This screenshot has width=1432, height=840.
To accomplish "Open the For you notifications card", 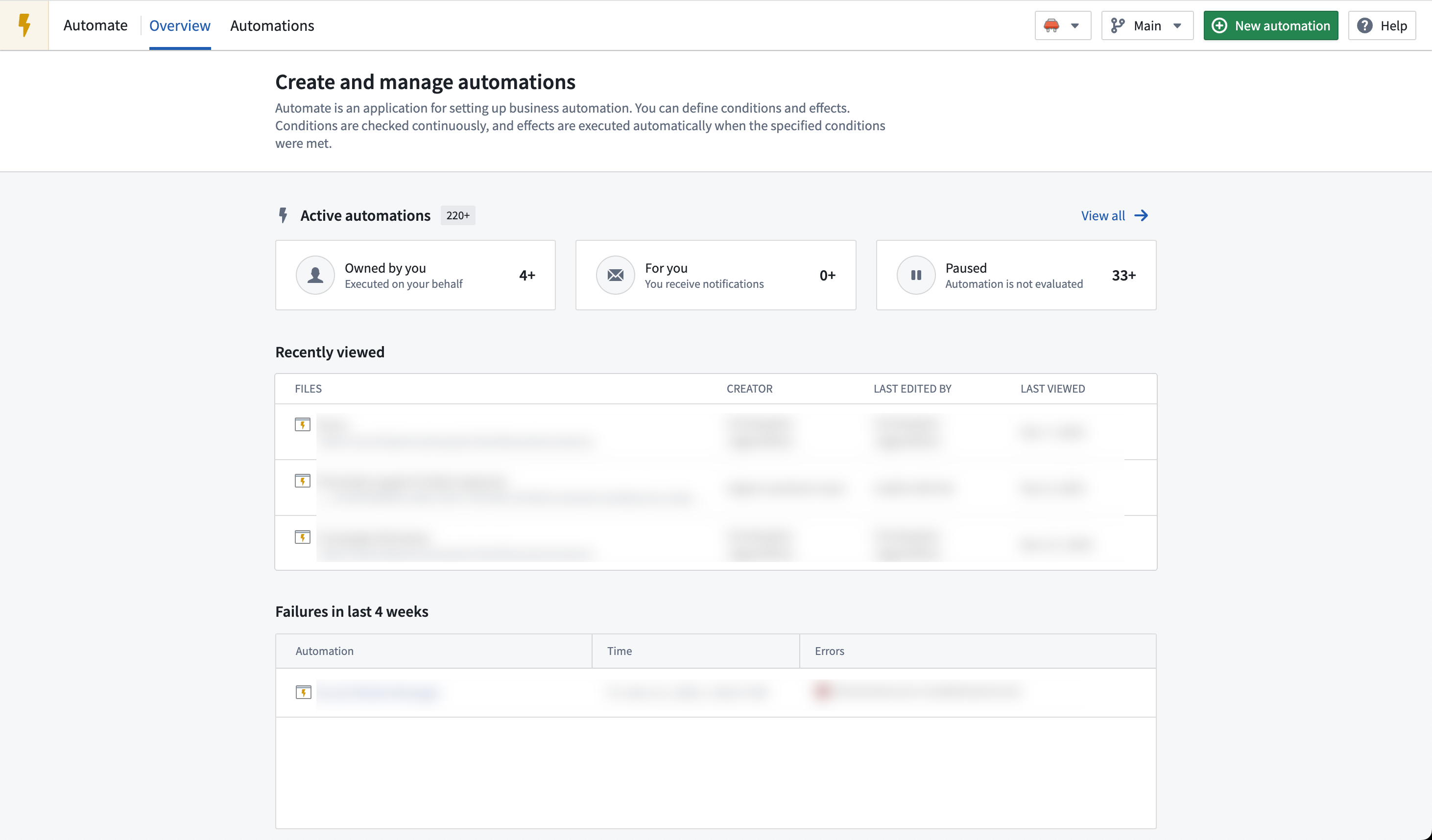I will tap(716, 276).
